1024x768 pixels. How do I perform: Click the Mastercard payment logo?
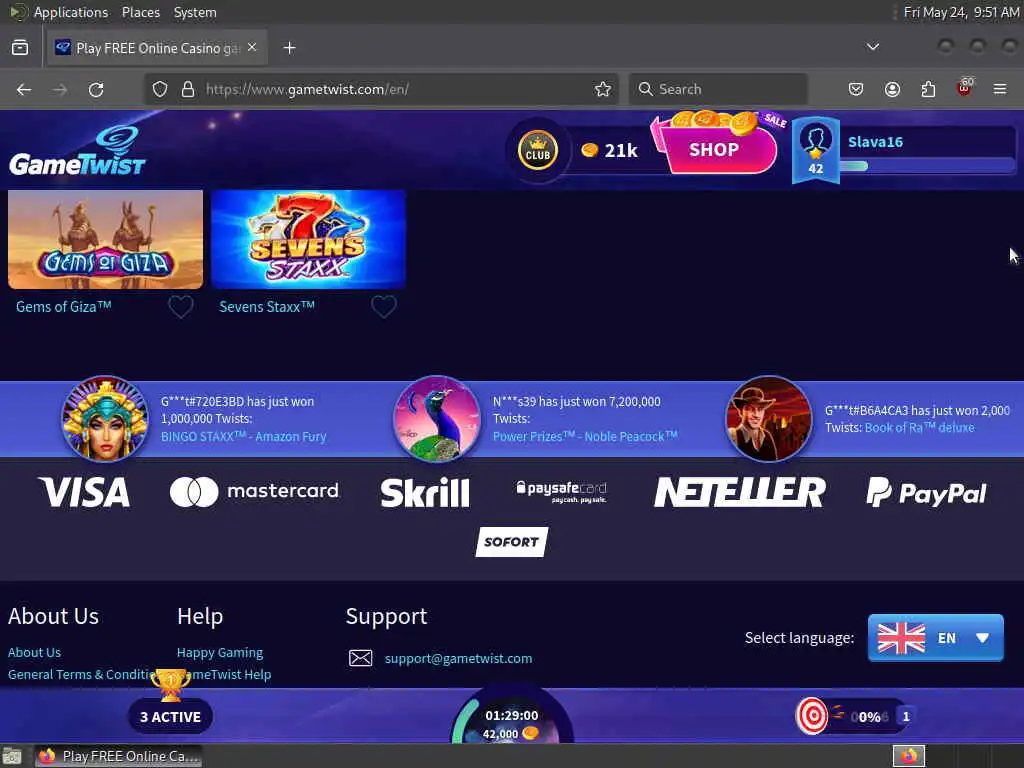(x=254, y=492)
